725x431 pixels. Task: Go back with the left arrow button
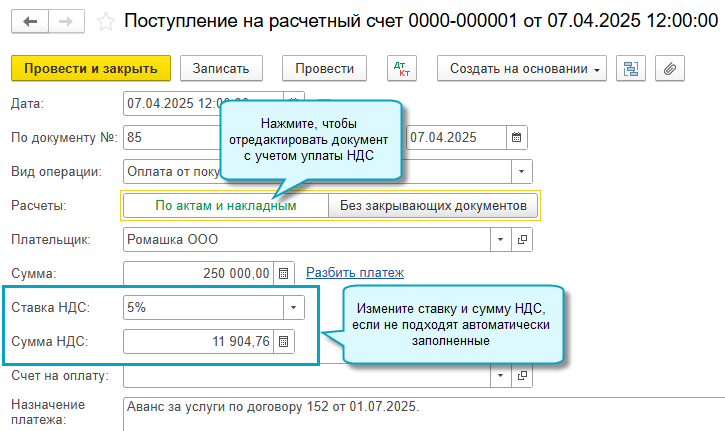point(30,21)
